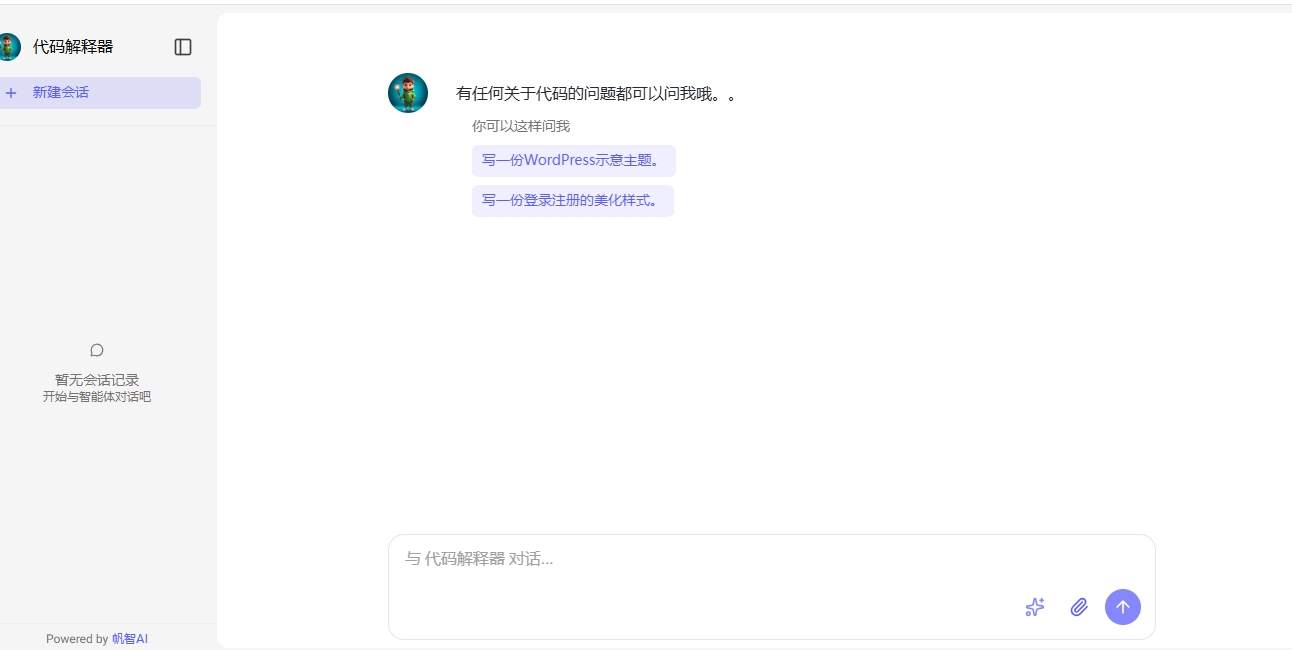Toggle the conversation sidebar visibility
Screen dimensions: 1292x650
[x=182, y=46]
